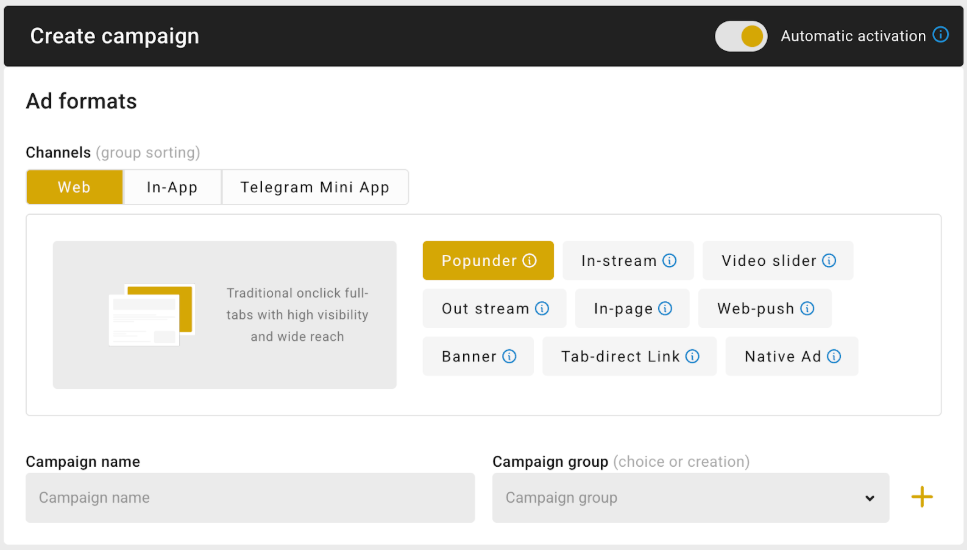967x550 pixels.
Task: Show info for In-page format
Action: (x=665, y=309)
